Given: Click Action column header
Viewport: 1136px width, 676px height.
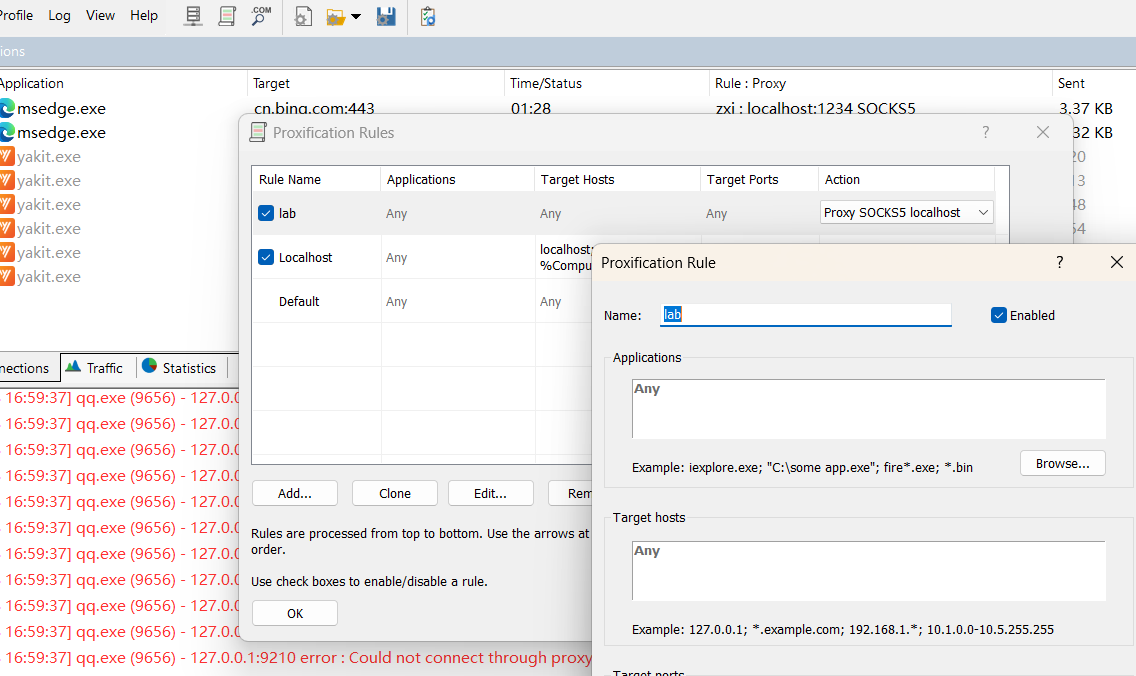Looking at the screenshot, I should point(906,180).
